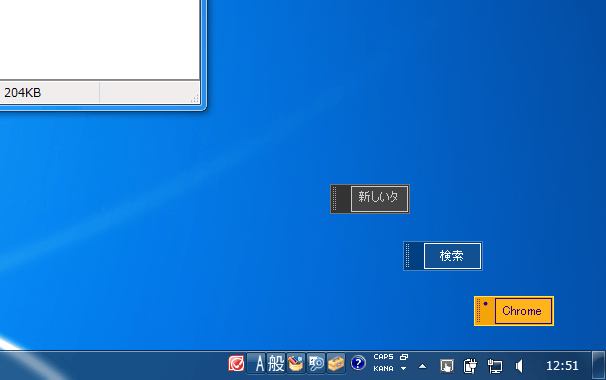Click the 204KB status bar cell
The image size is (606, 380).
click(49, 92)
